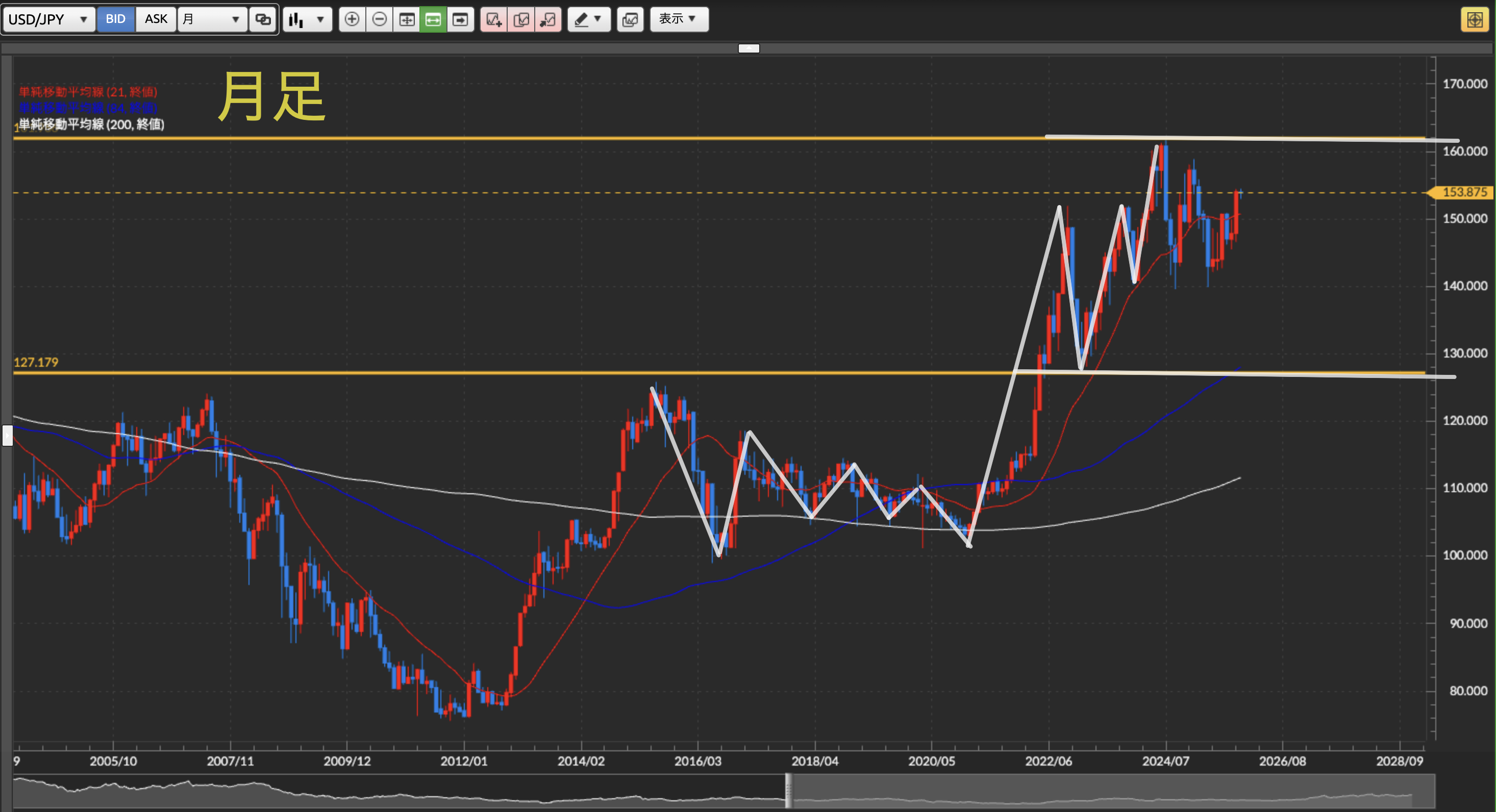Click the fit chart to window icon
The image size is (1496, 812).
tap(407, 20)
